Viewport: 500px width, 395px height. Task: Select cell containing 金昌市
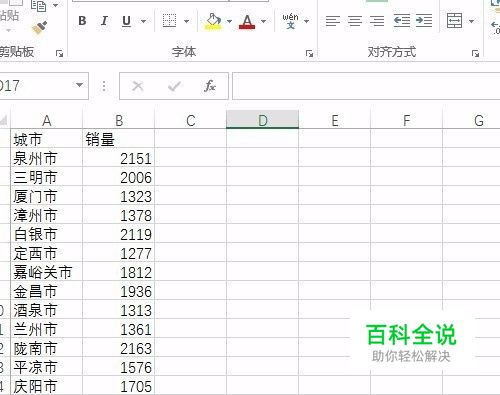(47, 291)
